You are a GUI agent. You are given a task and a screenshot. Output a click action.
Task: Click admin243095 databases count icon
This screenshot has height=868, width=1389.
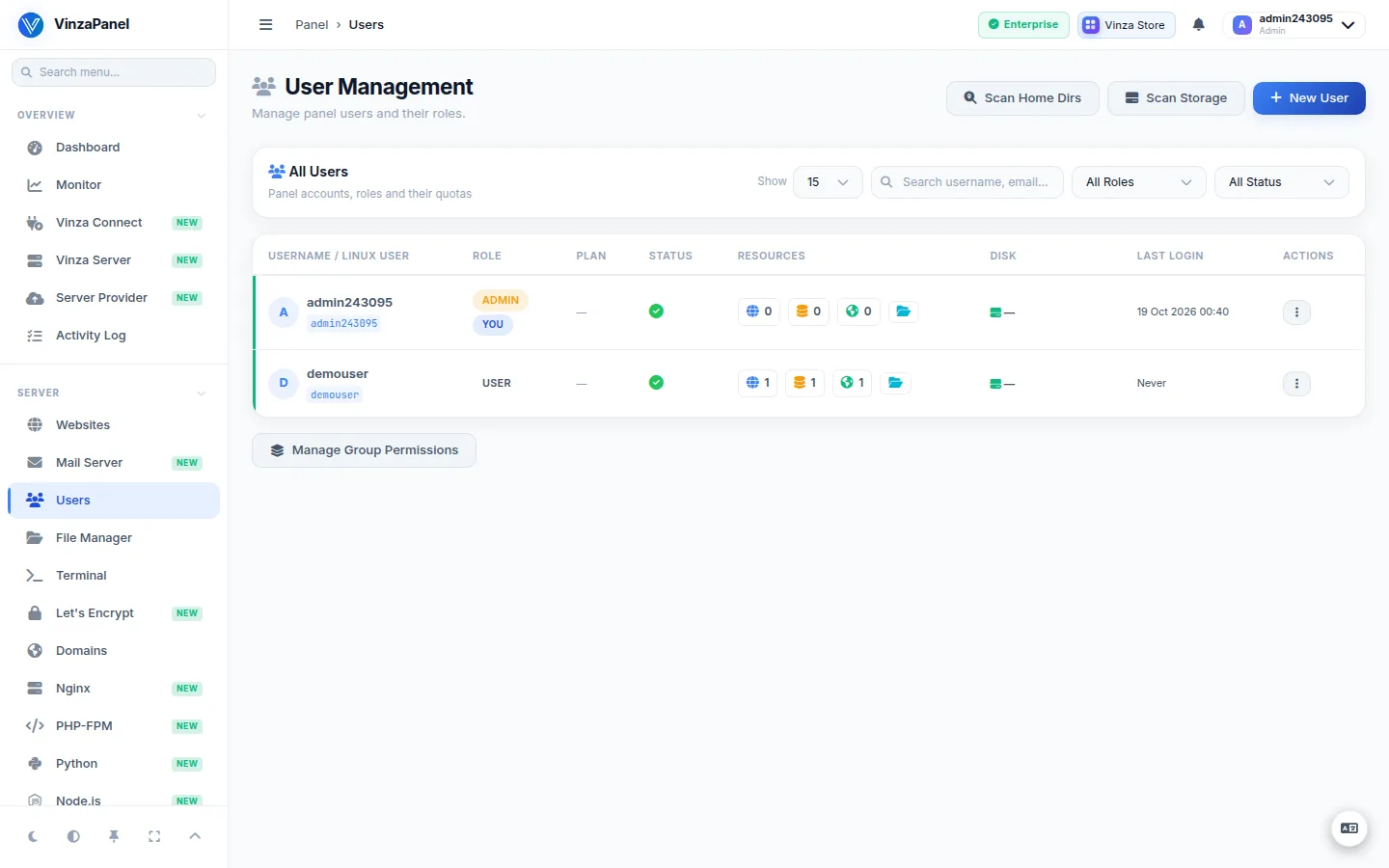(808, 312)
